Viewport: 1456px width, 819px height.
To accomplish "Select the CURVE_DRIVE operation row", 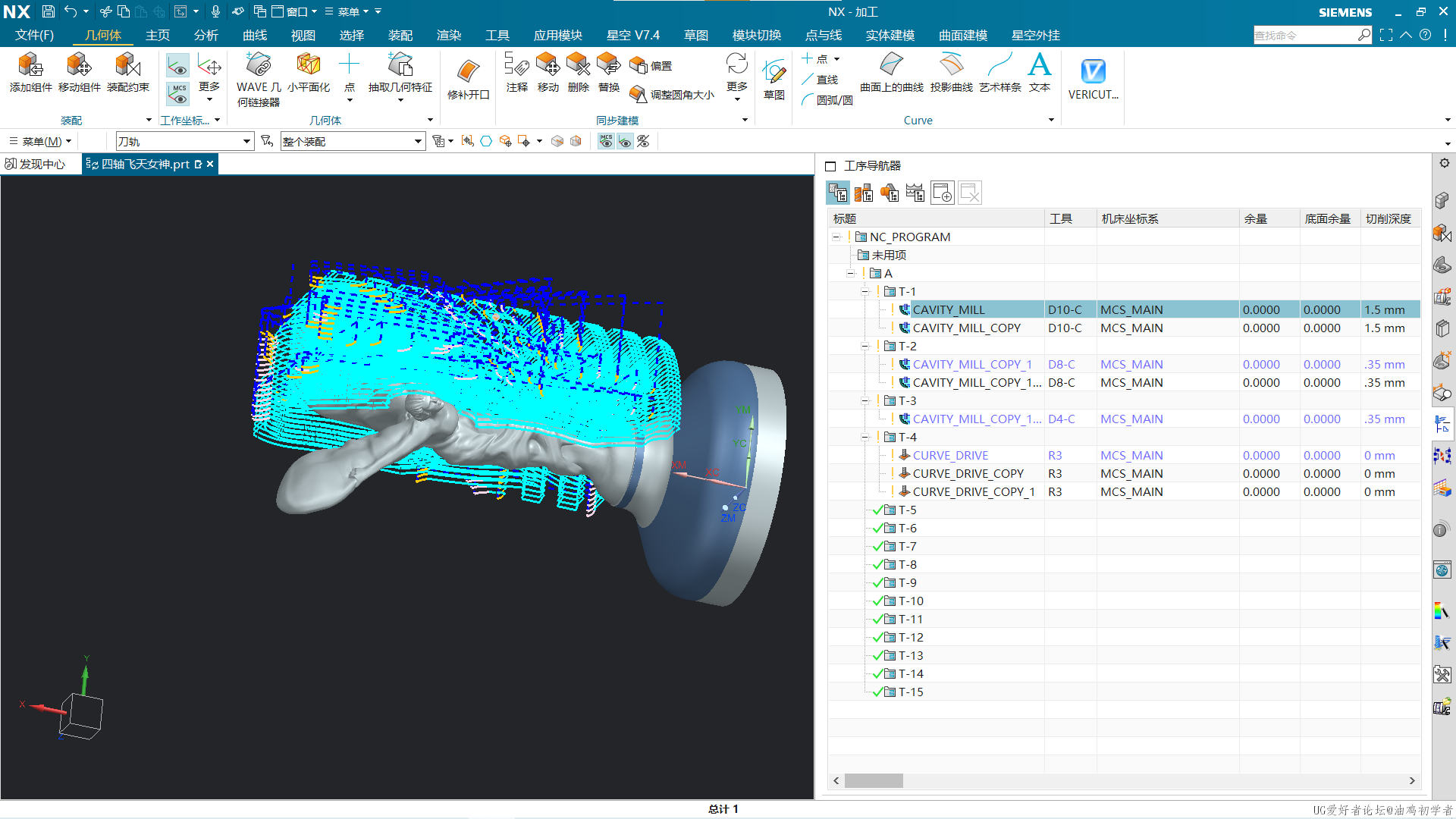I will 1125,455.
